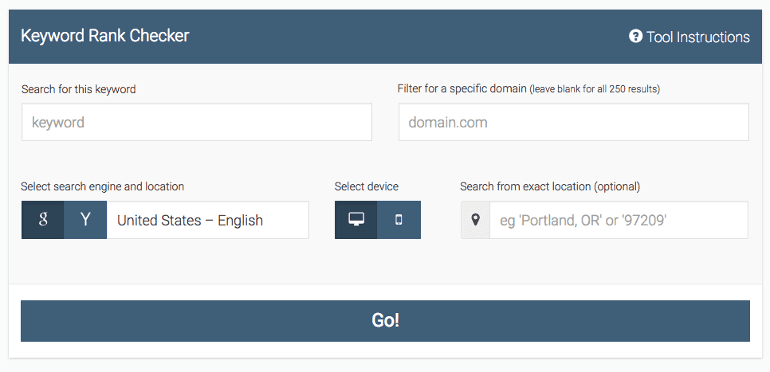
Task: Choose the desktop device icon
Action: point(356,220)
